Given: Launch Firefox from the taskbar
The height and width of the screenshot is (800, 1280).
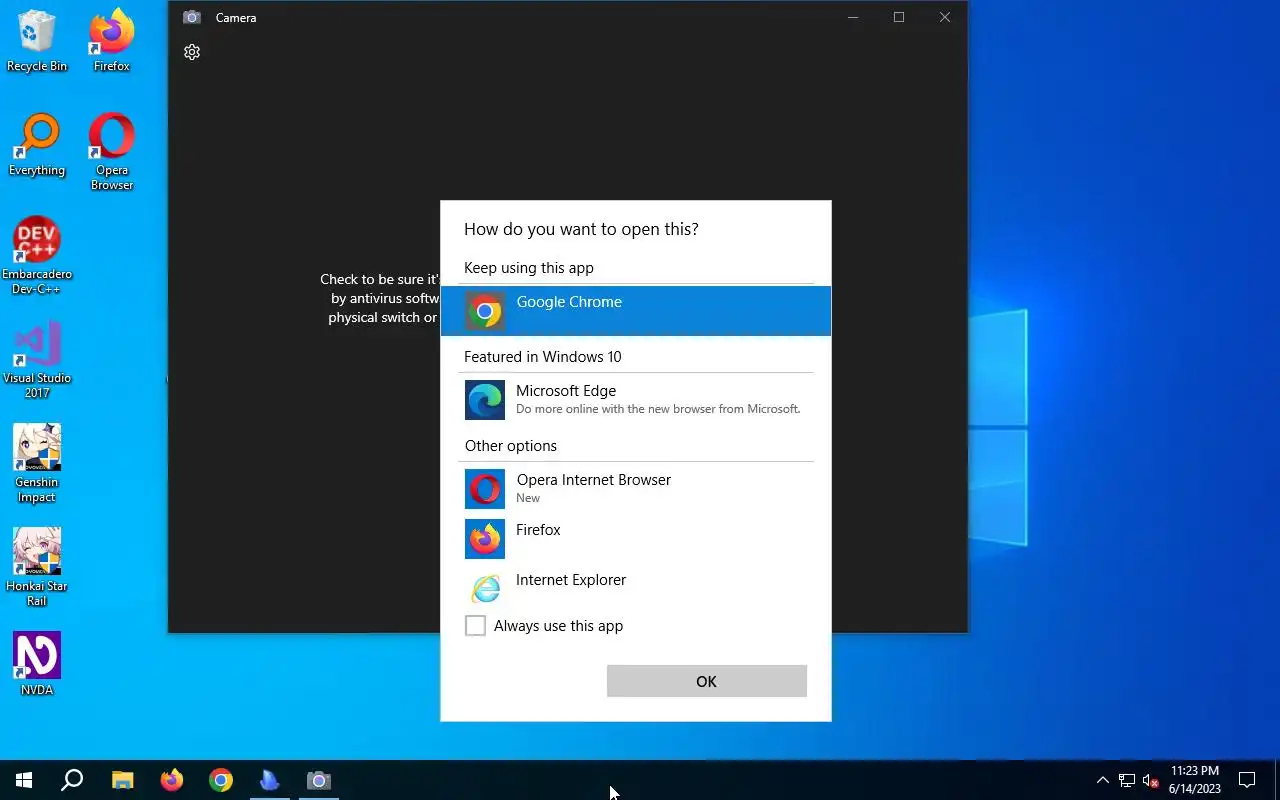Looking at the screenshot, I should [x=172, y=780].
